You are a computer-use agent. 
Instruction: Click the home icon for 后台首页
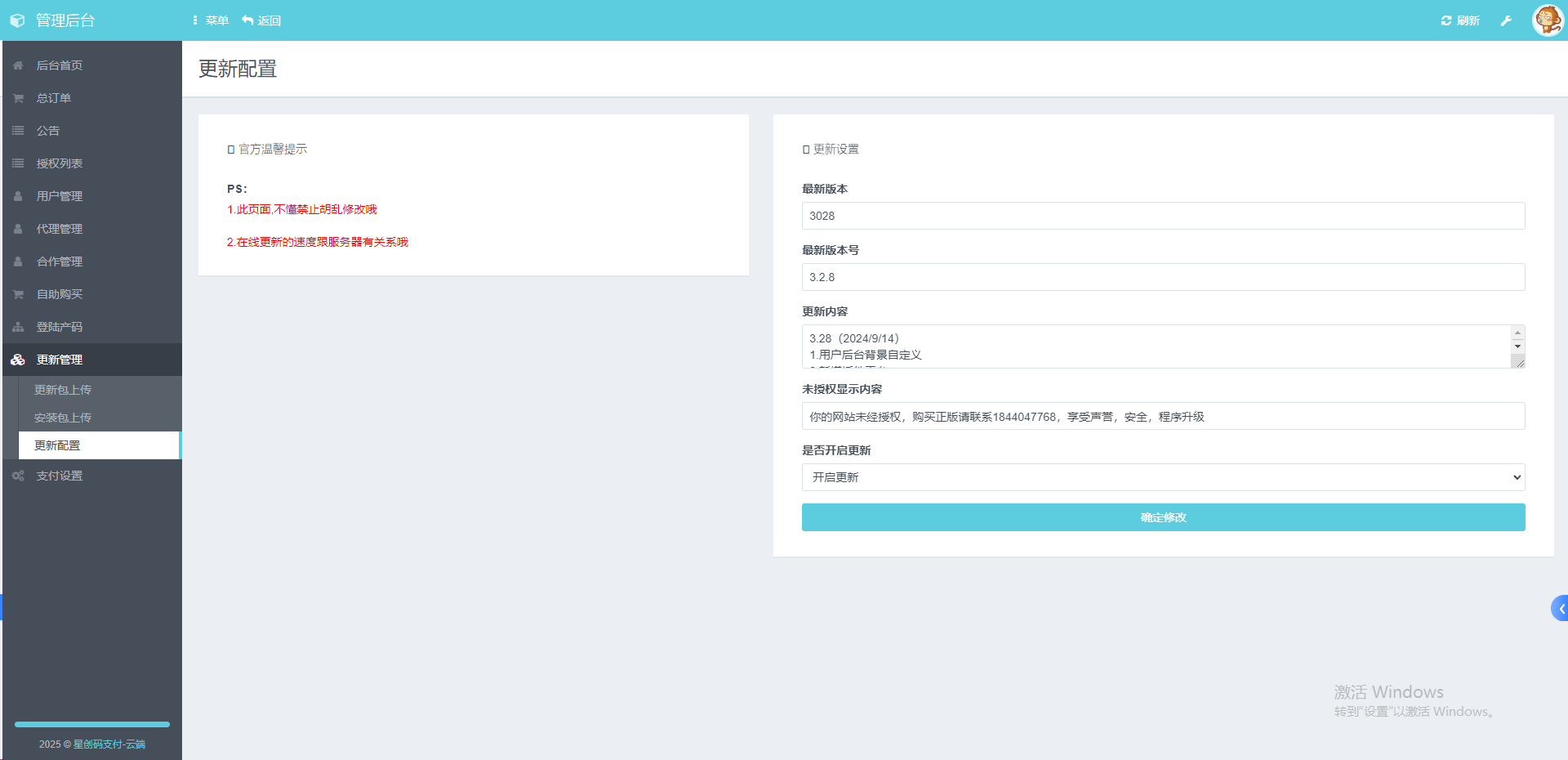18,65
